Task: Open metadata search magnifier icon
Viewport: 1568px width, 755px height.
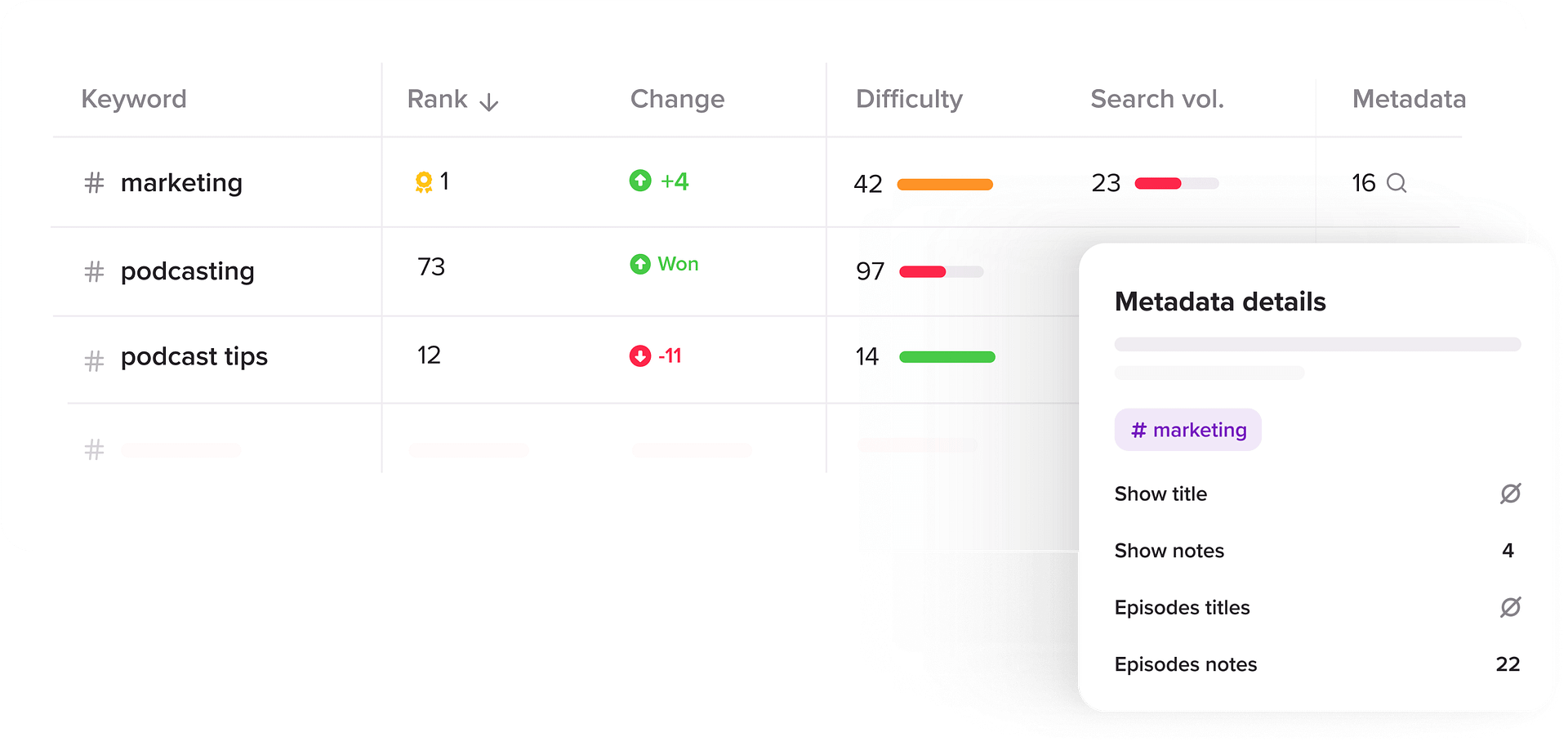Action: pyautogui.click(x=1396, y=183)
